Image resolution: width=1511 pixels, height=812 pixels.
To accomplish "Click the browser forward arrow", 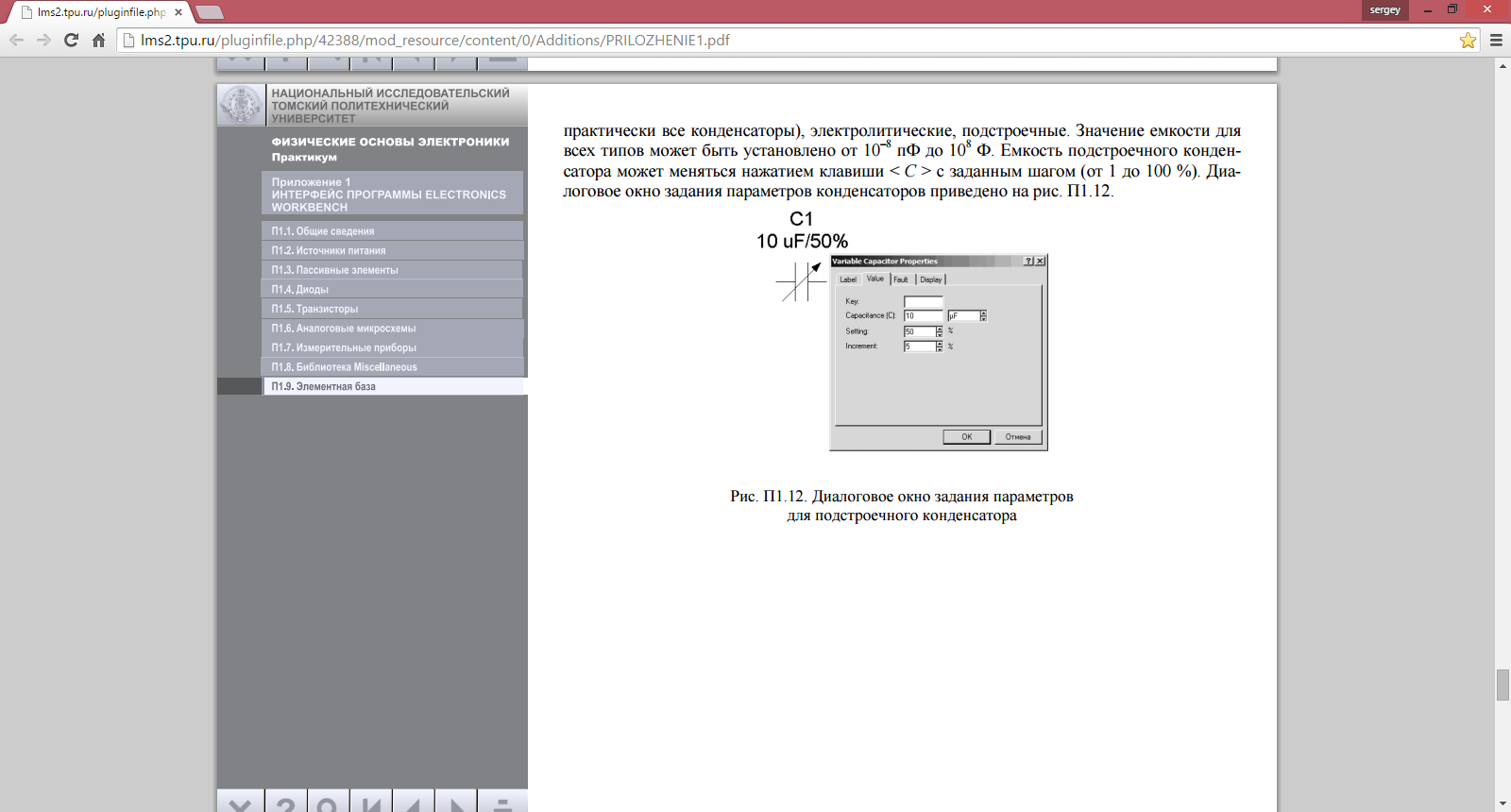I will (43, 40).
